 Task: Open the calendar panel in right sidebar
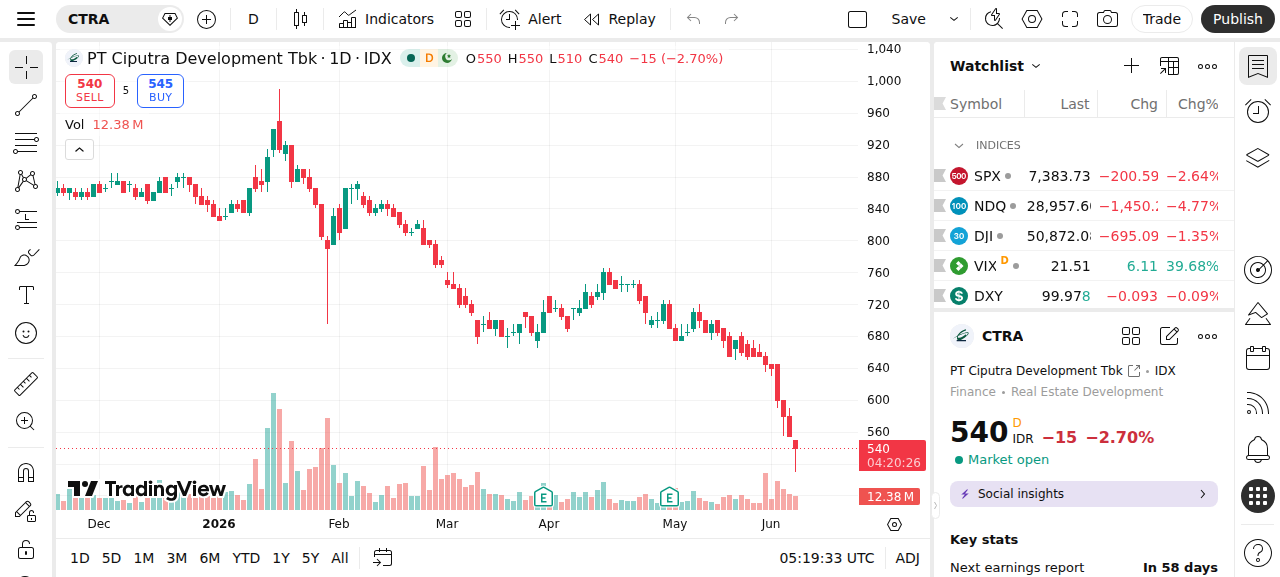coord(1258,357)
